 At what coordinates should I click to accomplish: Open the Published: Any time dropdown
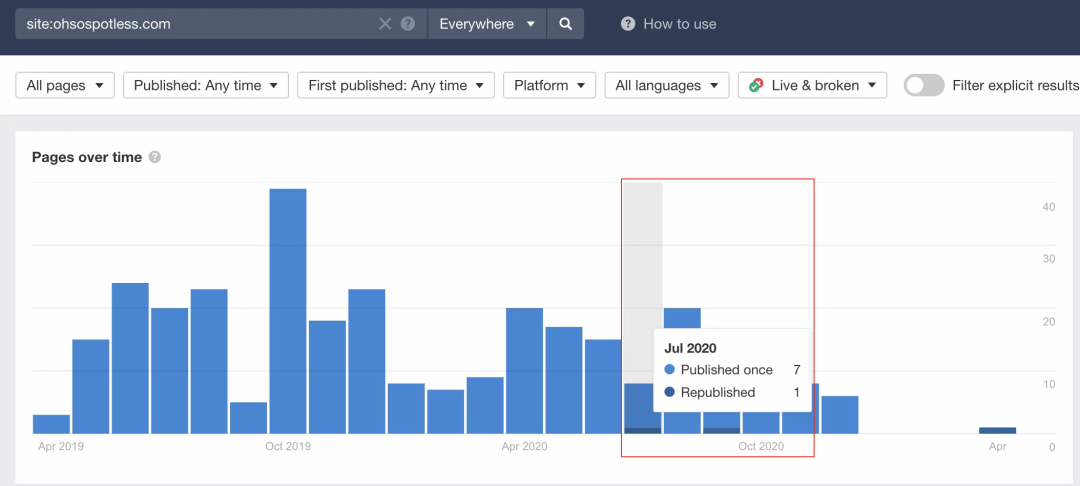pos(205,85)
